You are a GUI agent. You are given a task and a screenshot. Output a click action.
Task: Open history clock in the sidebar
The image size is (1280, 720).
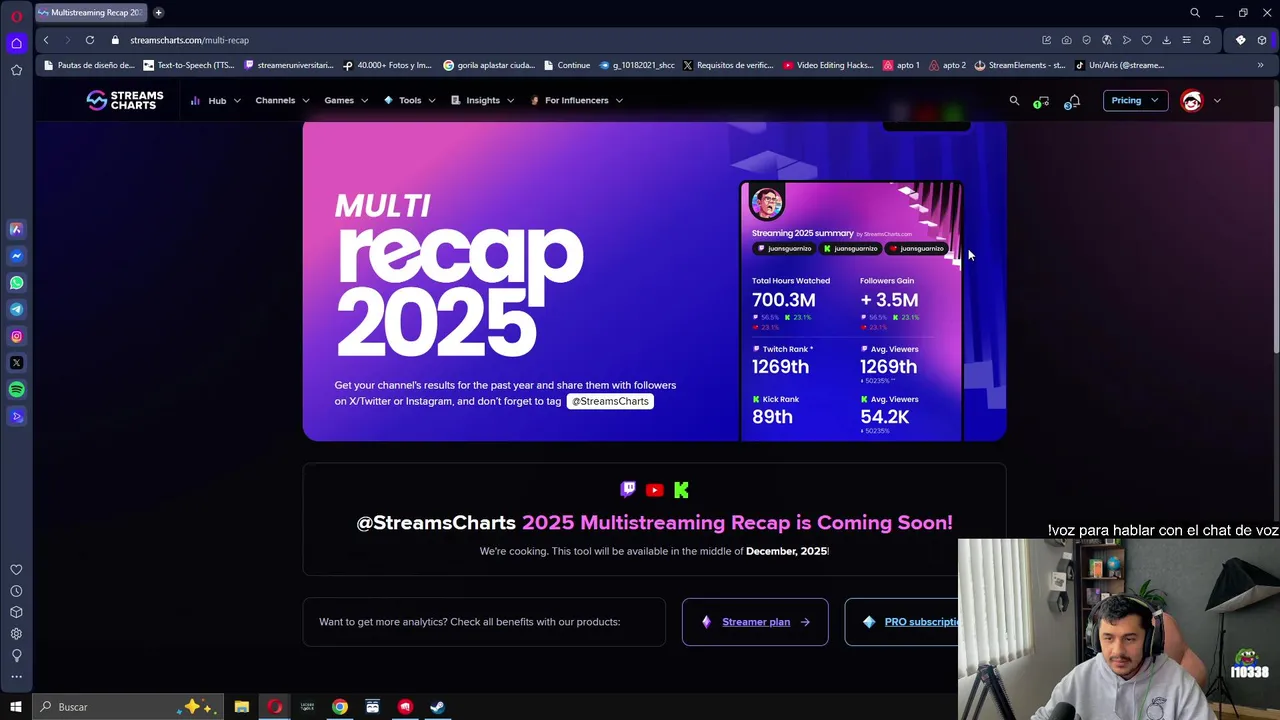click(x=16, y=591)
